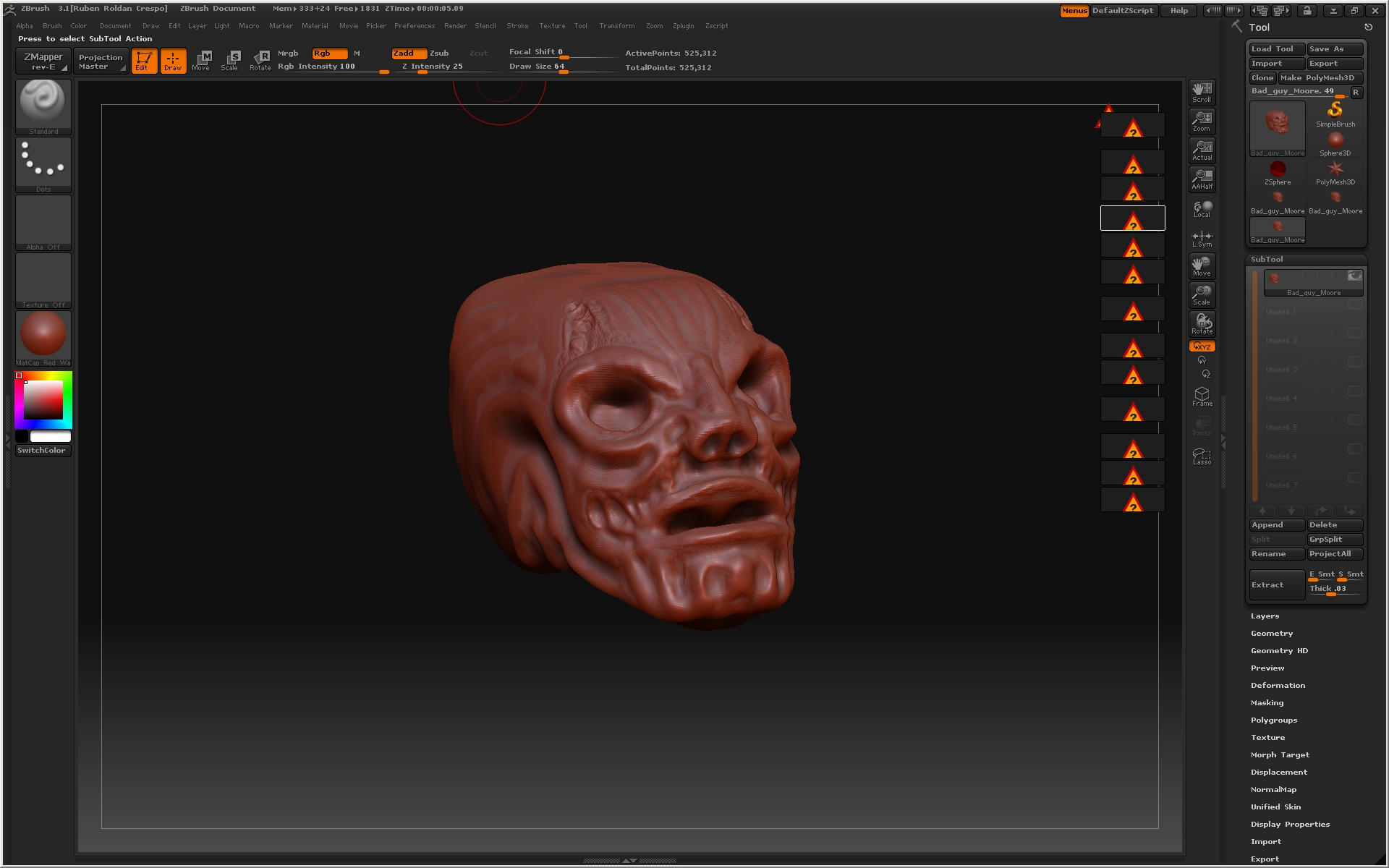
Task: Select the ZSphere tool
Action: coord(1278,172)
